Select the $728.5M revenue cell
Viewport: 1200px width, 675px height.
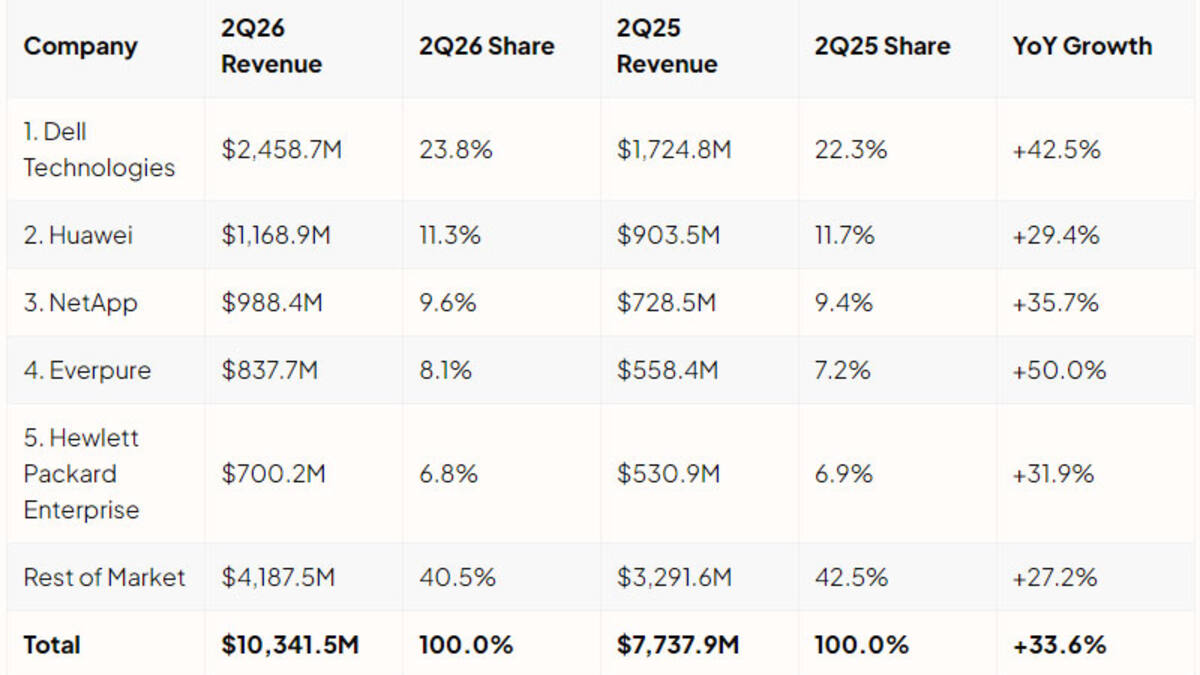click(666, 302)
